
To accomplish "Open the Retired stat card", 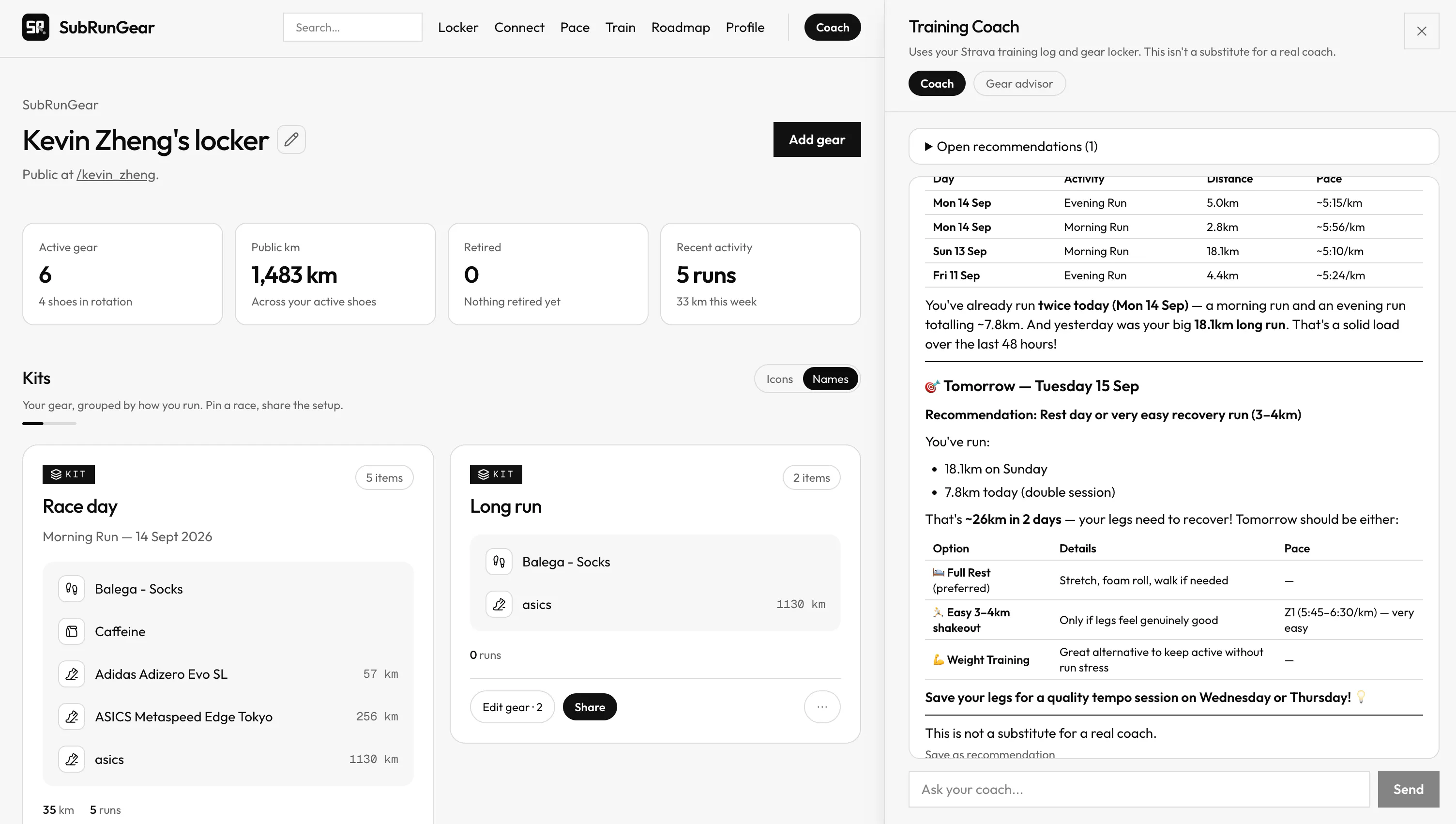I will point(547,274).
